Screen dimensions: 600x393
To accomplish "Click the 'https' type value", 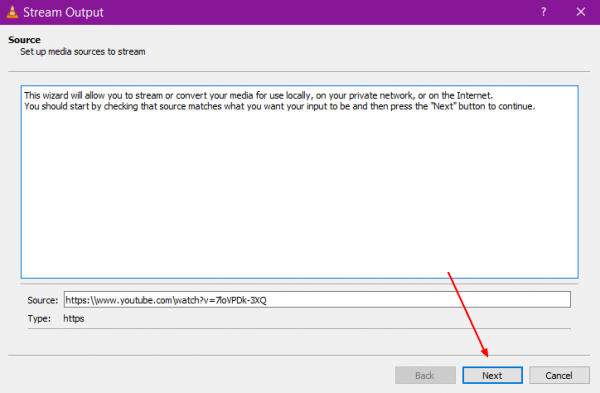I will click(73, 319).
